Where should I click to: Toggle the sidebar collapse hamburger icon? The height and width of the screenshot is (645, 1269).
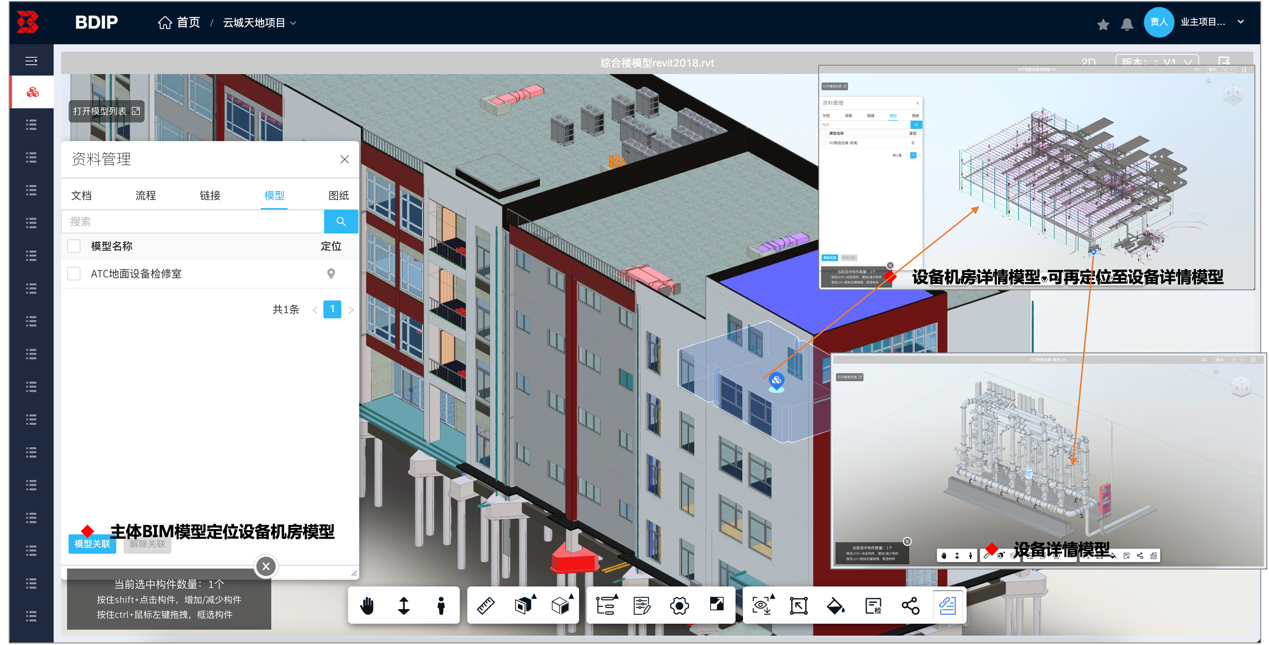31,61
